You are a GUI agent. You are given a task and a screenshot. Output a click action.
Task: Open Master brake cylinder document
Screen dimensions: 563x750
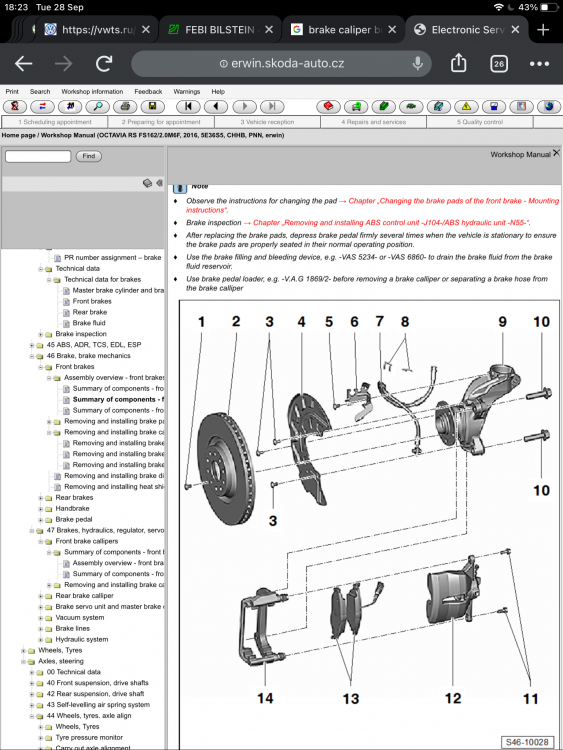point(118,290)
